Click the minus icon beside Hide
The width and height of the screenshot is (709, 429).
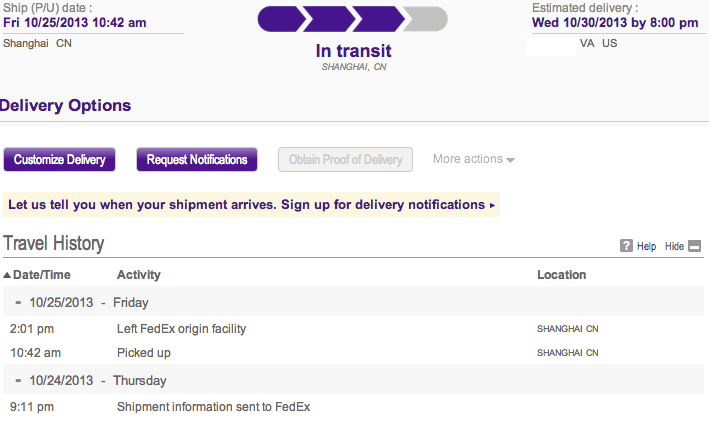695,245
